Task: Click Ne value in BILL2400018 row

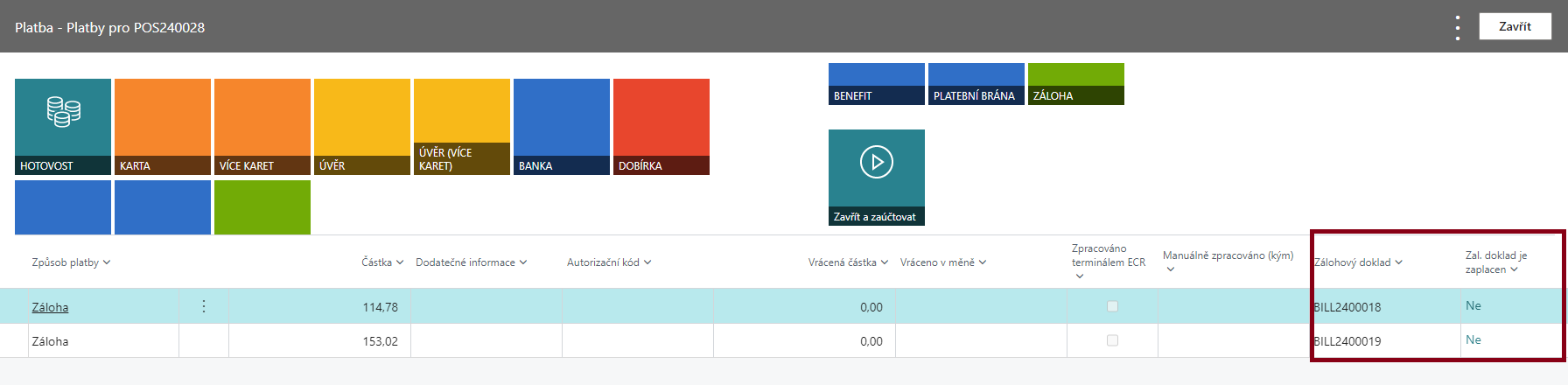Action: tap(1473, 305)
